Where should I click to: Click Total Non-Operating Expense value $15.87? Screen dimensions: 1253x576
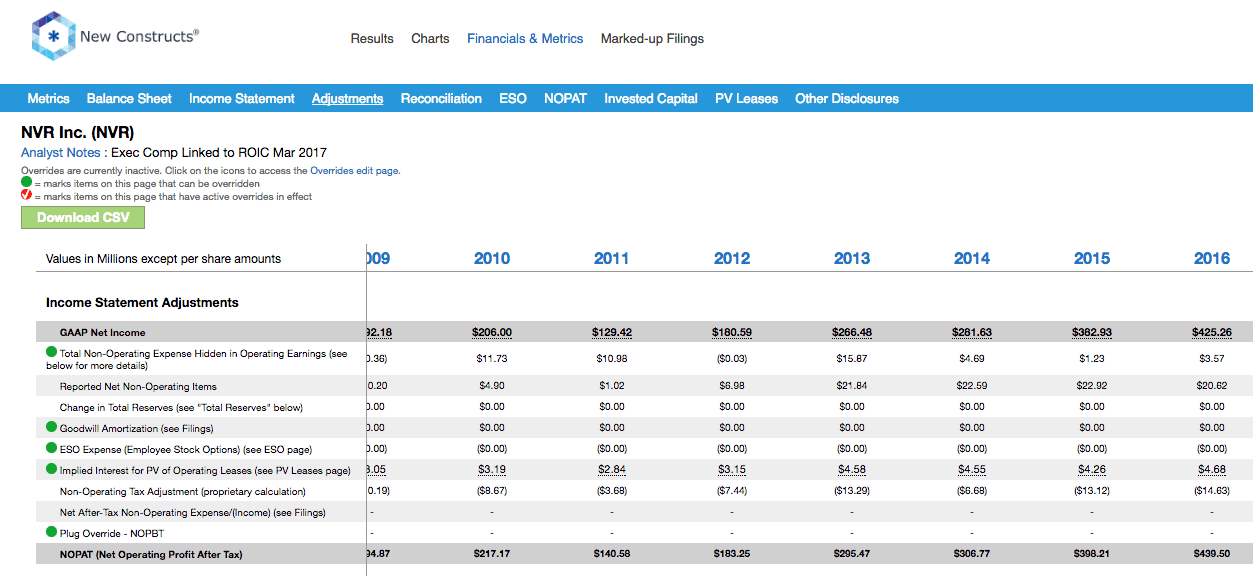[852, 358]
